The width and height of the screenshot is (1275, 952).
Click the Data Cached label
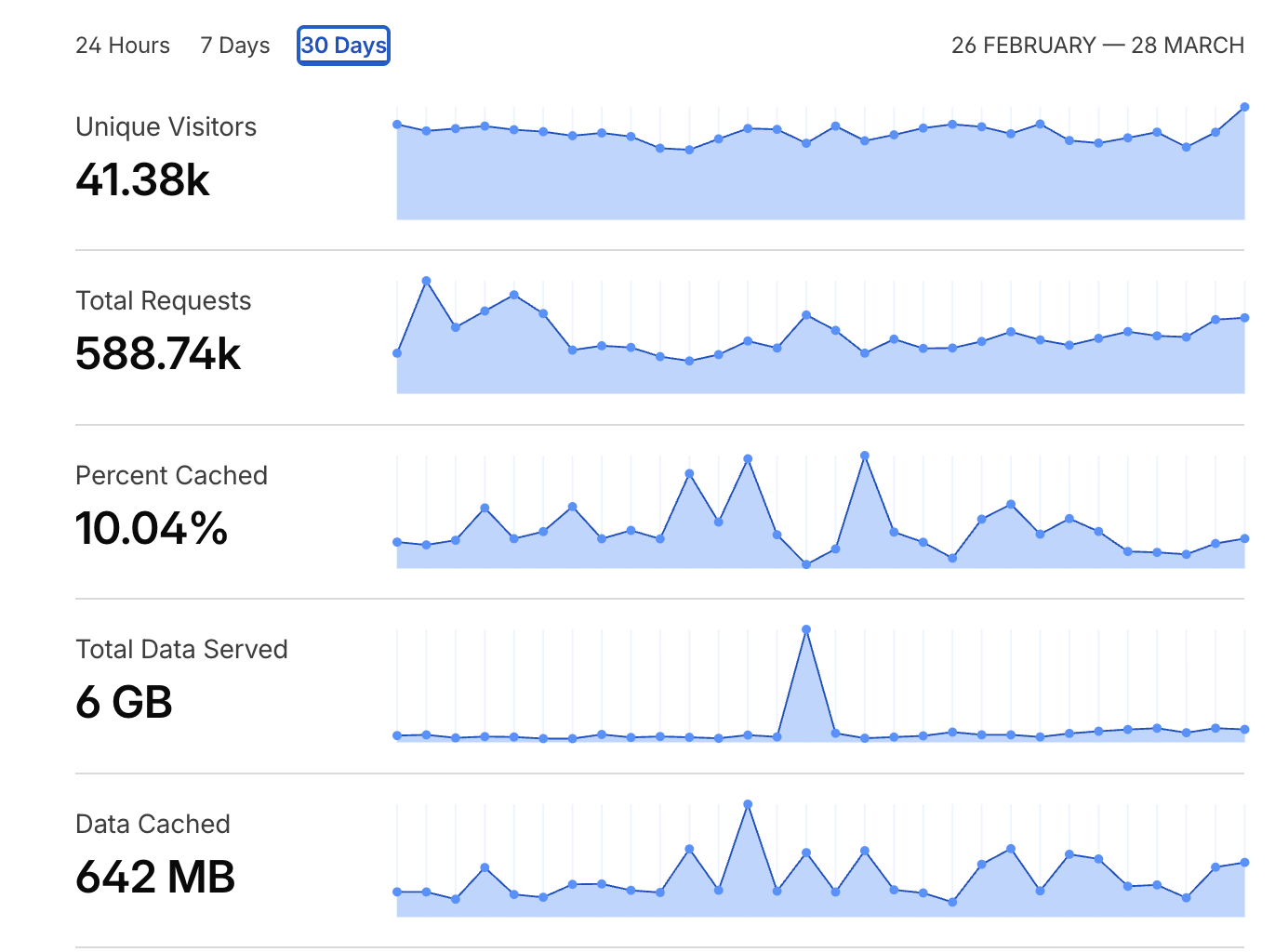pyautogui.click(x=153, y=824)
